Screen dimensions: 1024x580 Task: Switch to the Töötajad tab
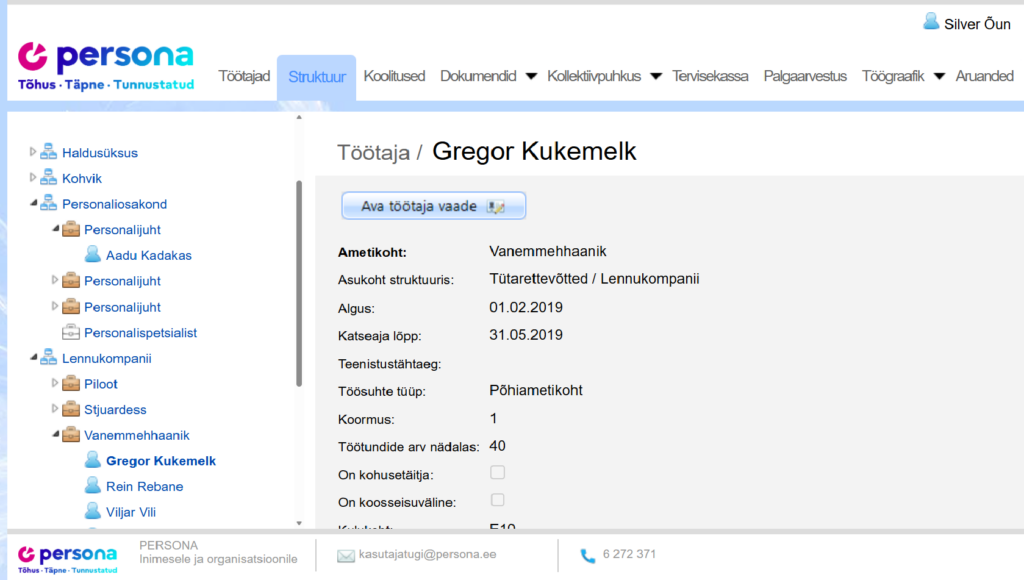click(x=244, y=75)
